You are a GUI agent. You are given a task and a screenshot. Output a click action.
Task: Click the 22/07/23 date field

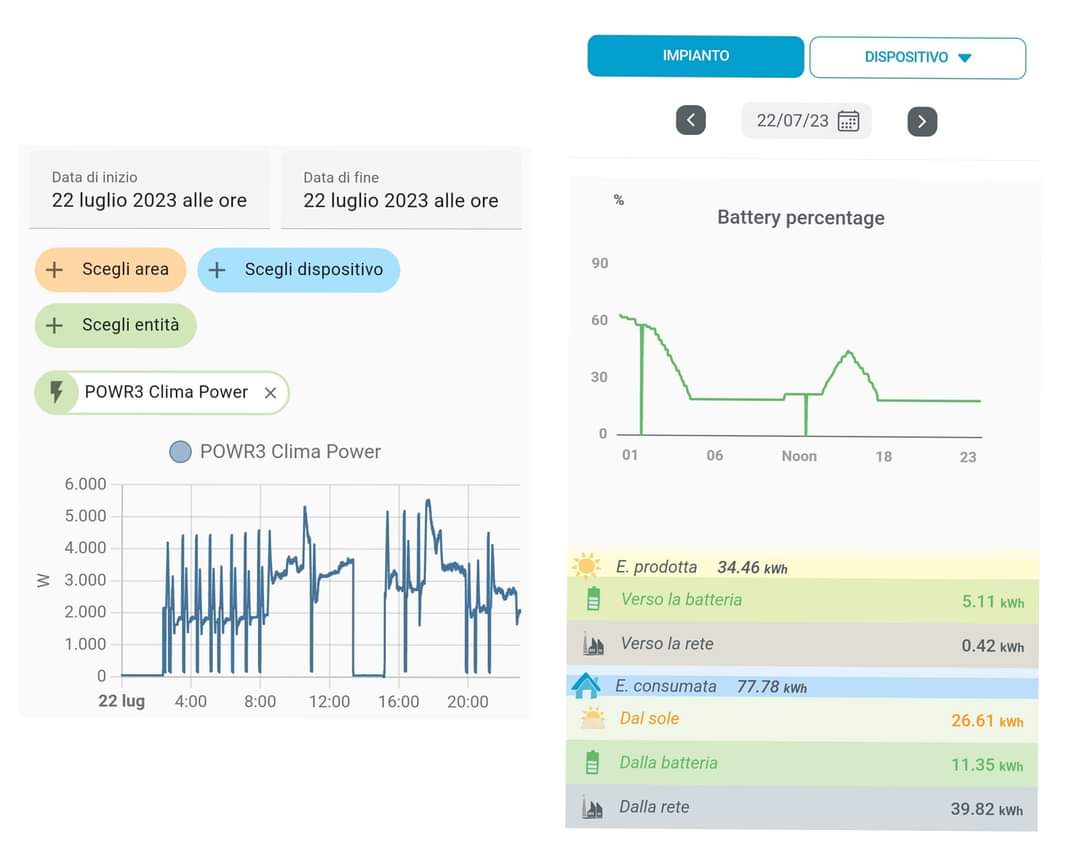pyautogui.click(x=806, y=121)
